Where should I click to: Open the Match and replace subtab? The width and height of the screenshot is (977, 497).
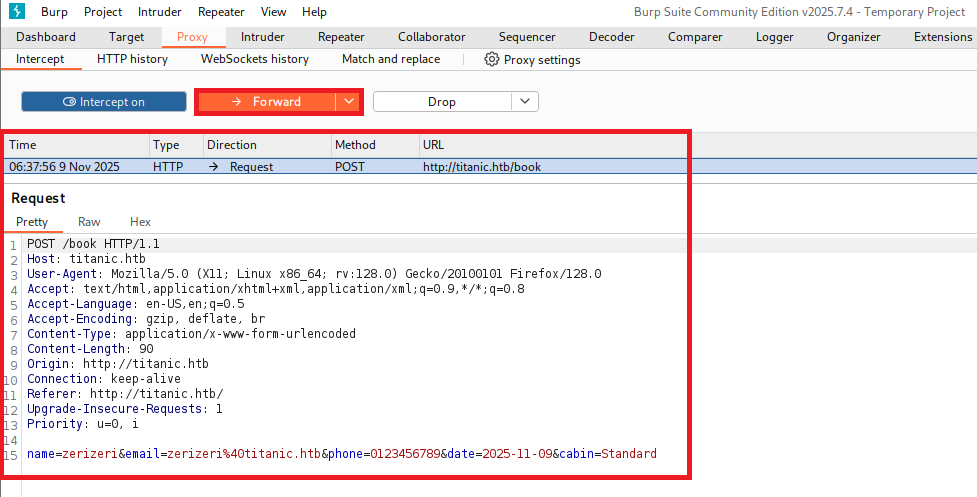[391, 59]
